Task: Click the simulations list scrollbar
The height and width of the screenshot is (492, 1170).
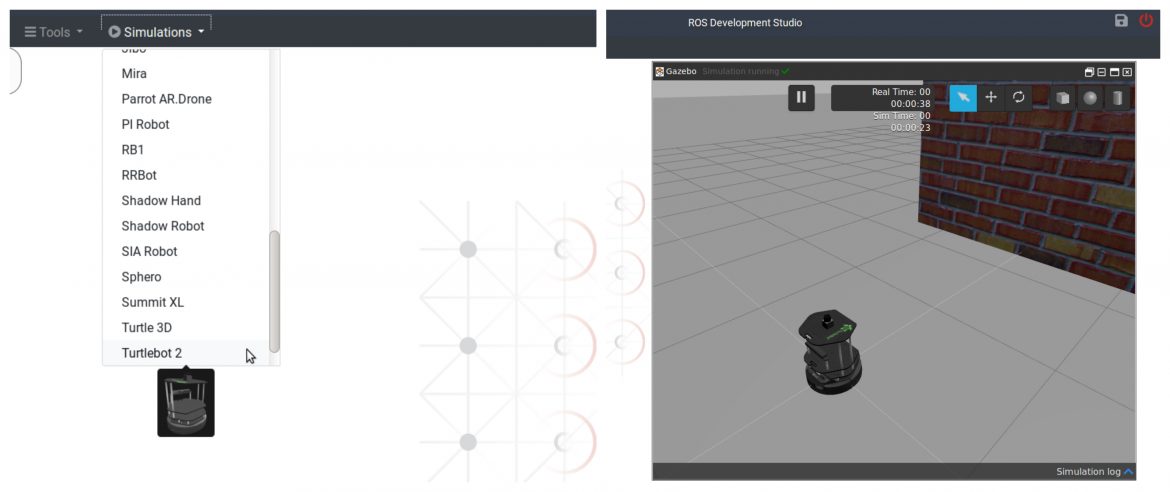Action: tap(275, 291)
